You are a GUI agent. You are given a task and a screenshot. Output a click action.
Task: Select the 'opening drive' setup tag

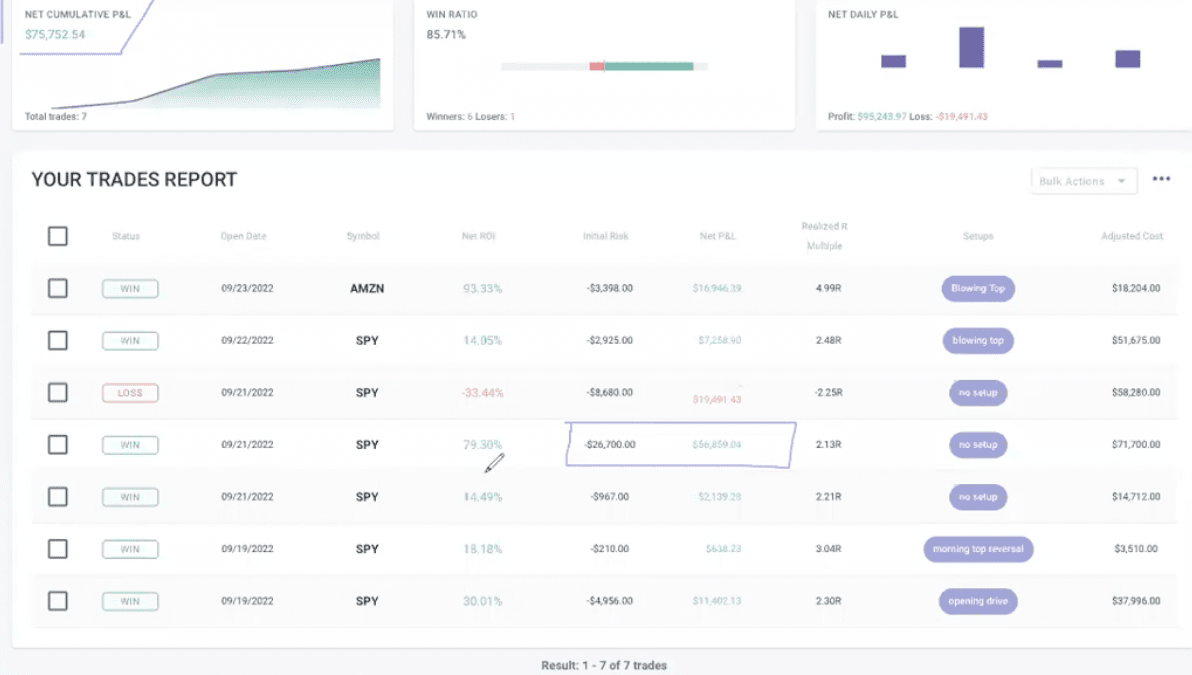(x=977, y=601)
